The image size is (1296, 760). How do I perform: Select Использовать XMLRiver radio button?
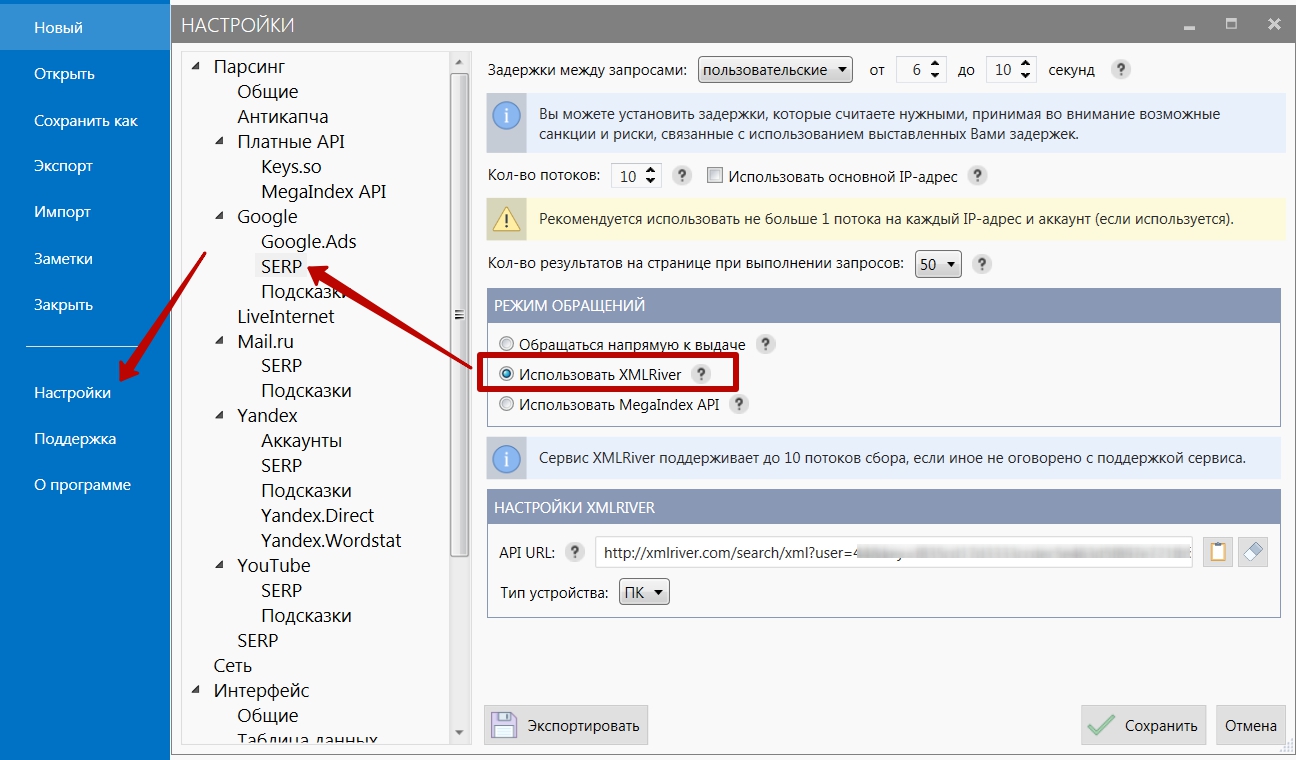click(x=507, y=374)
